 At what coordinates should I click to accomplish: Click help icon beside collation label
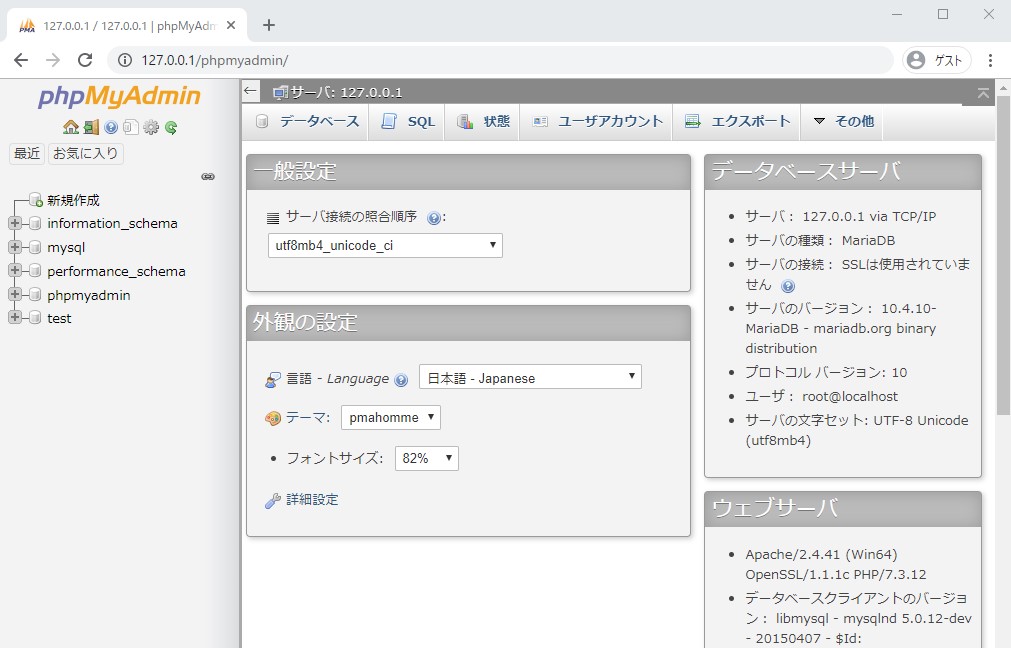tap(434, 218)
